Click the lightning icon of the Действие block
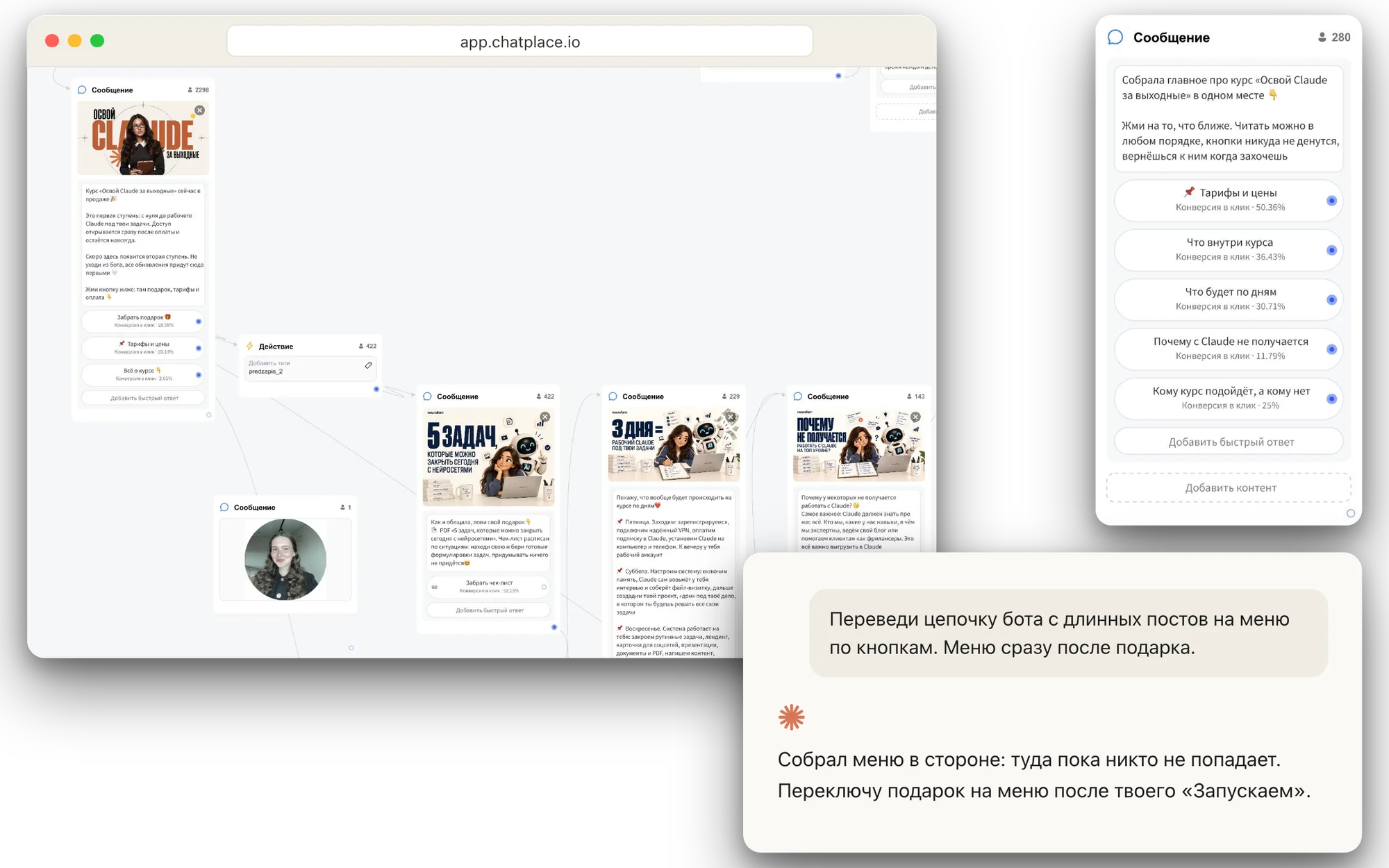 (250, 346)
